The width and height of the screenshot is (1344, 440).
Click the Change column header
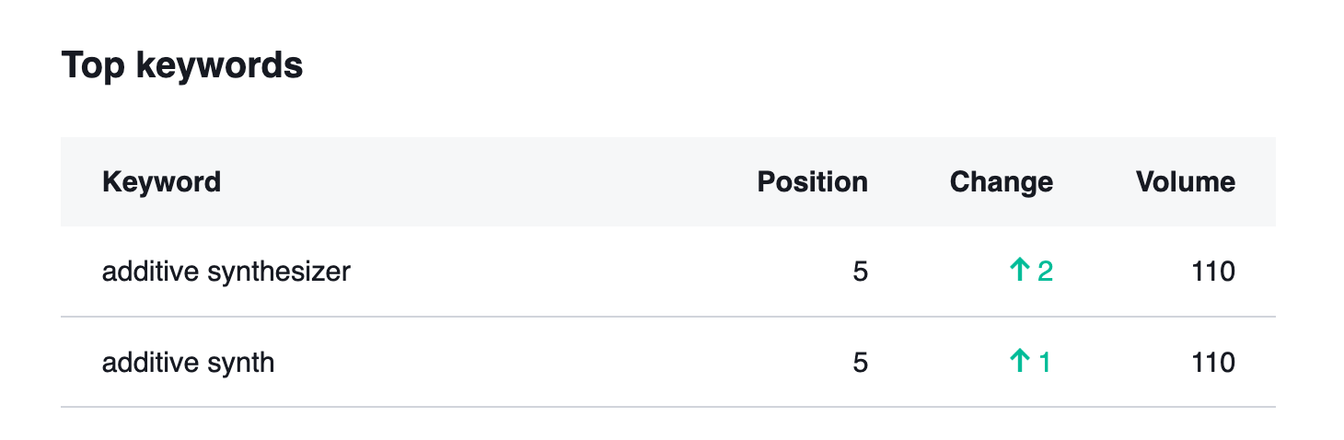[1001, 182]
